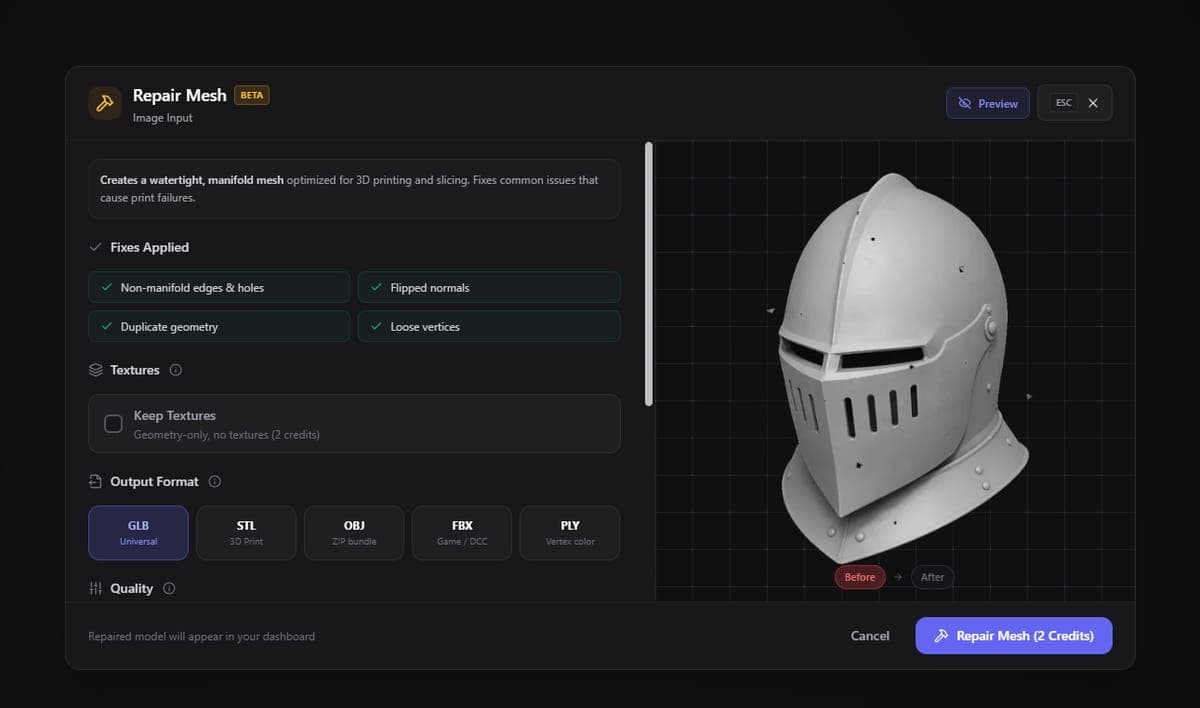Click the Textures layers icon
This screenshot has width=1200, height=708.
click(96, 370)
